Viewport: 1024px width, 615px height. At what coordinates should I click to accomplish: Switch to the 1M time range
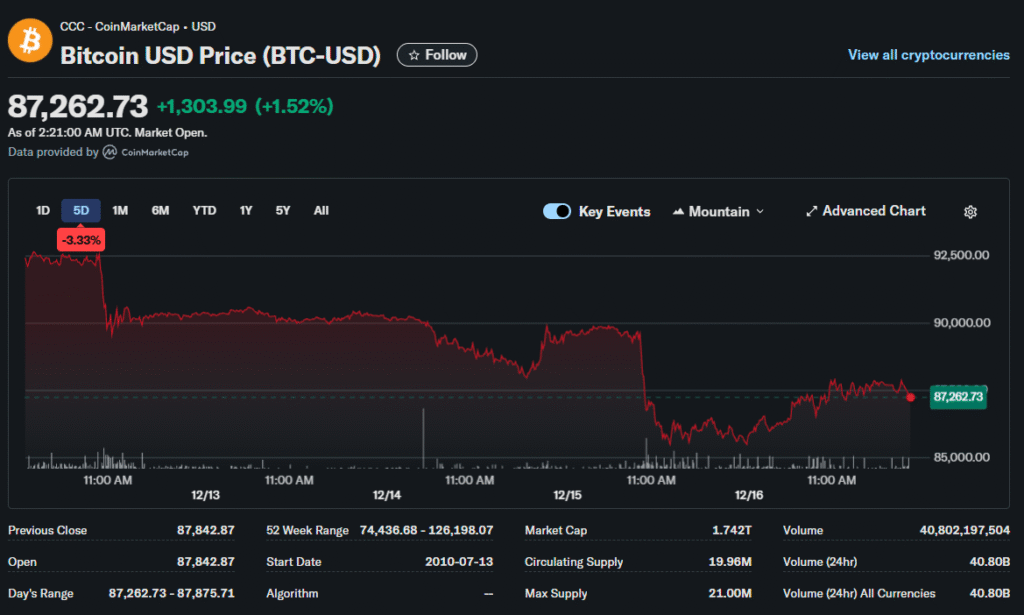click(x=120, y=210)
